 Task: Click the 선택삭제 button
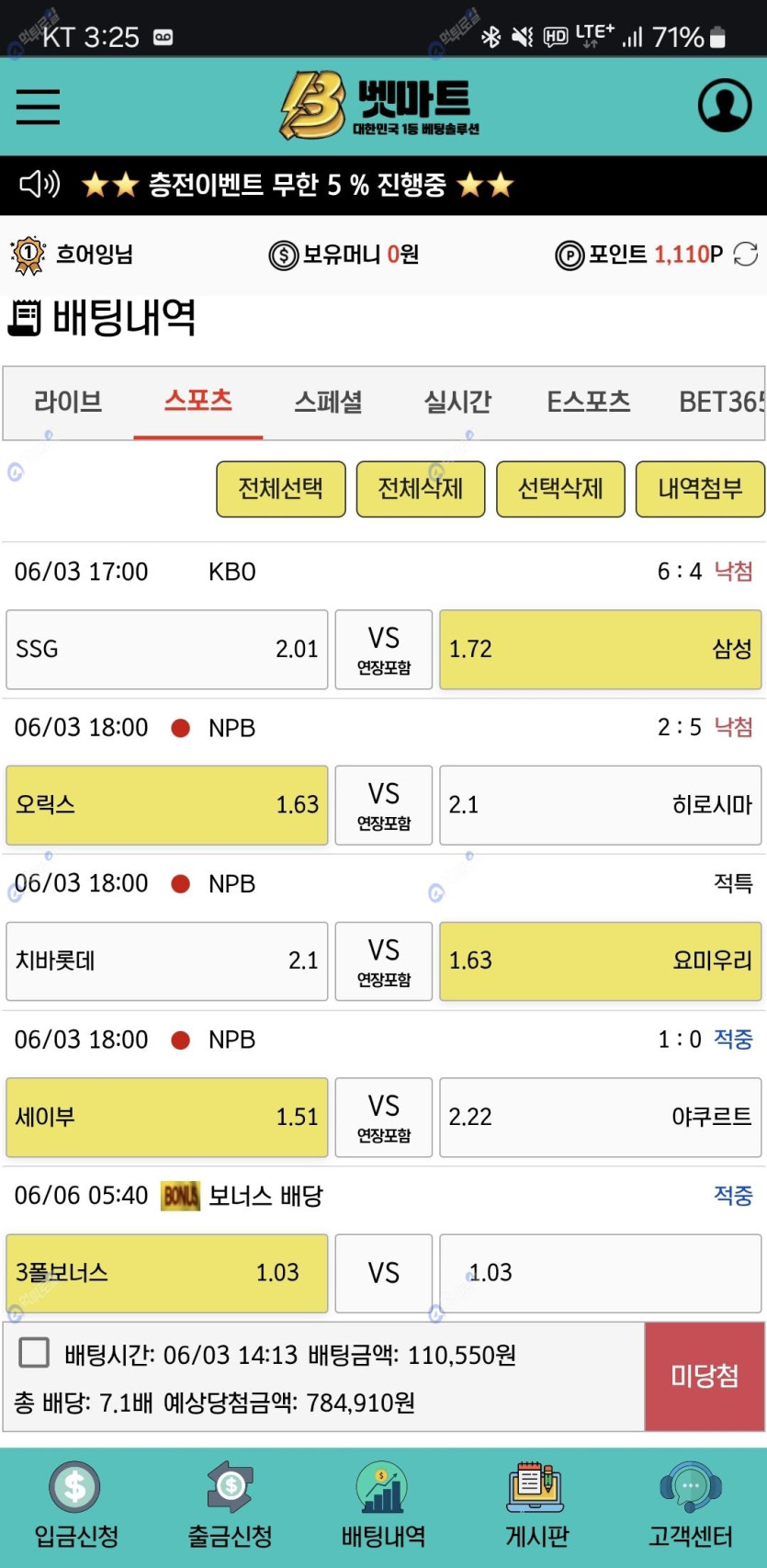560,489
